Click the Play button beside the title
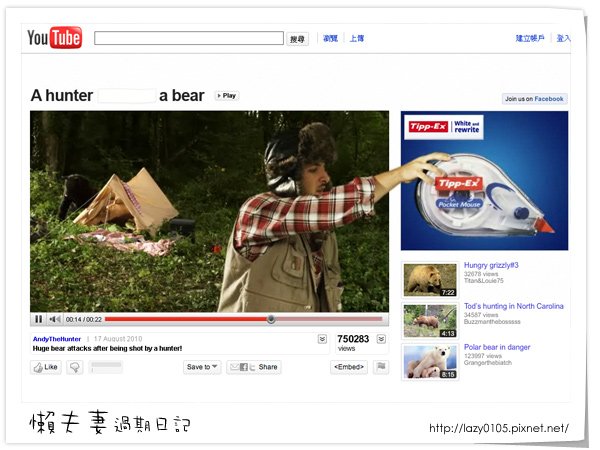600x450 pixels. pos(227,96)
